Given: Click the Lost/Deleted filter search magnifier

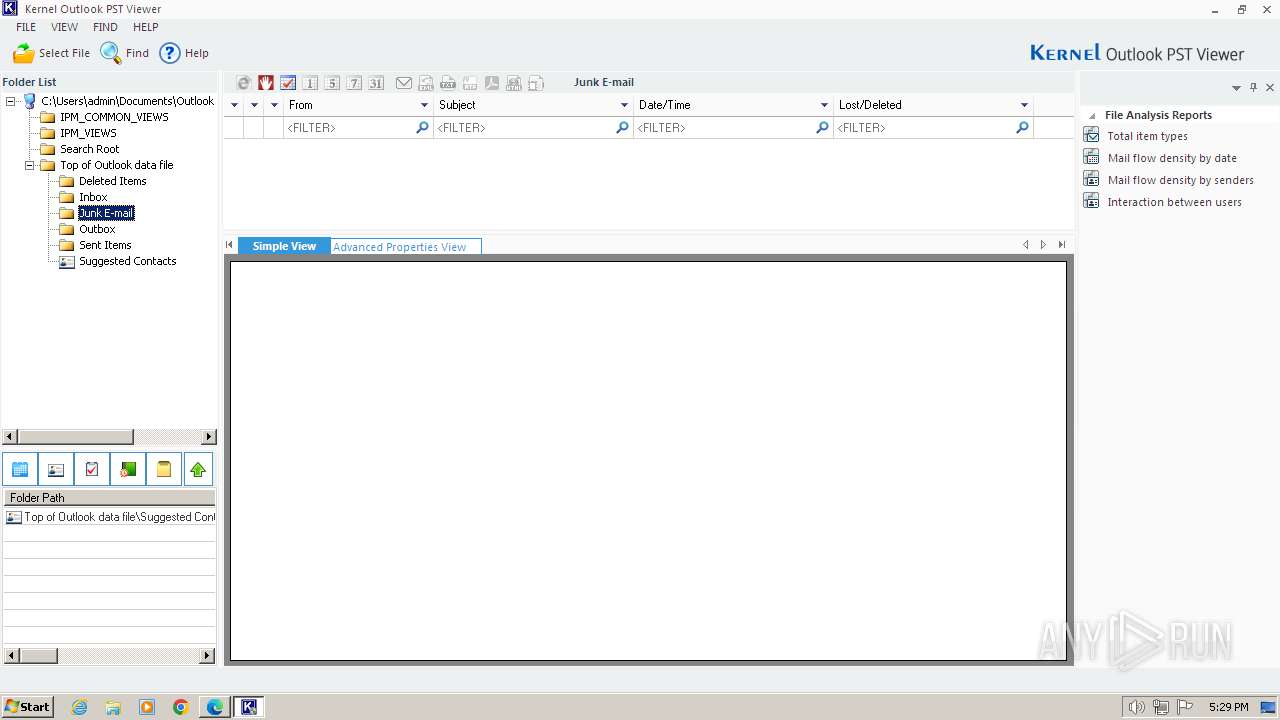Looking at the screenshot, I should [x=1022, y=128].
